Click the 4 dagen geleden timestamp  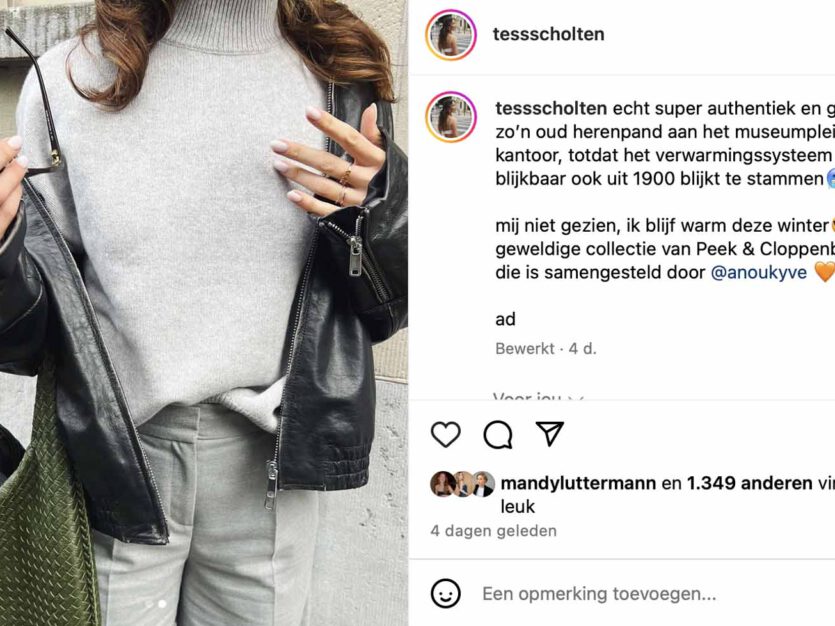coord(494,531)
